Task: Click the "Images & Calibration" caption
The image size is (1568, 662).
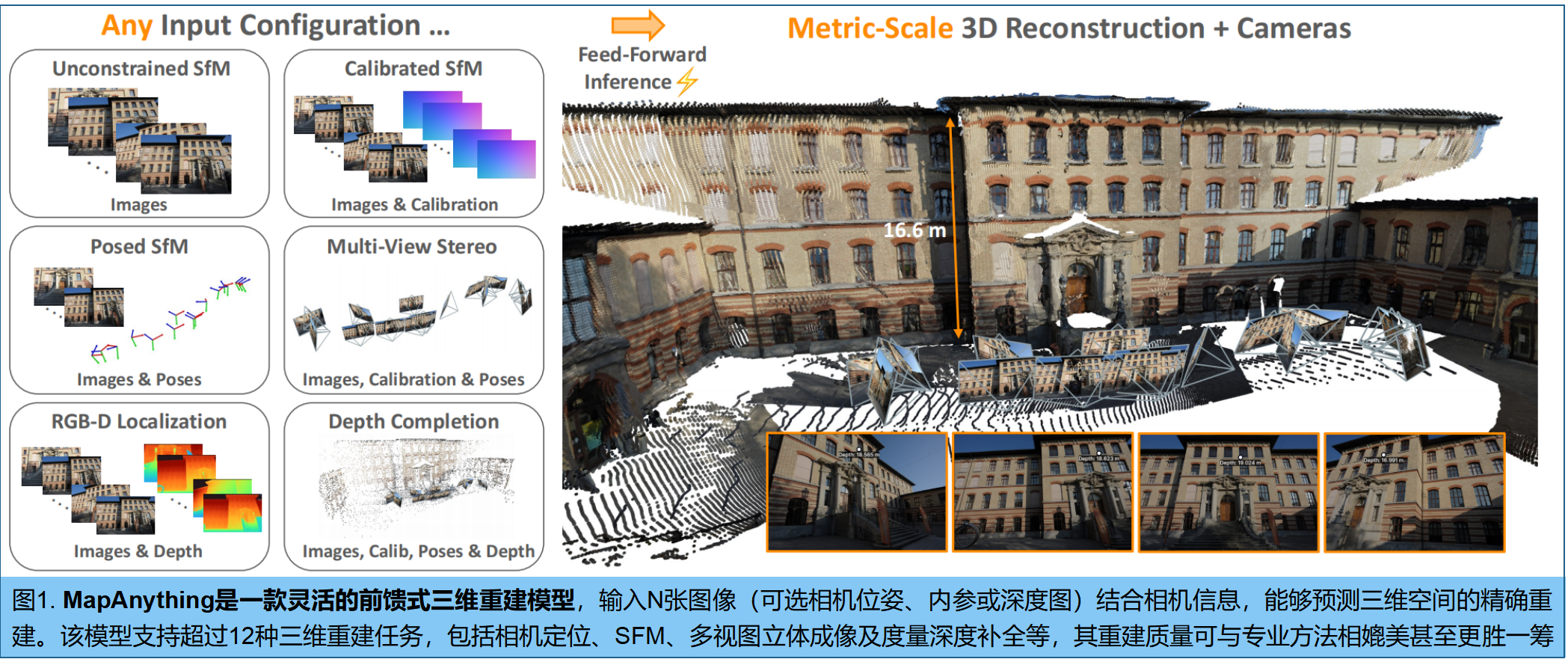Action: [x=415, y=204]
